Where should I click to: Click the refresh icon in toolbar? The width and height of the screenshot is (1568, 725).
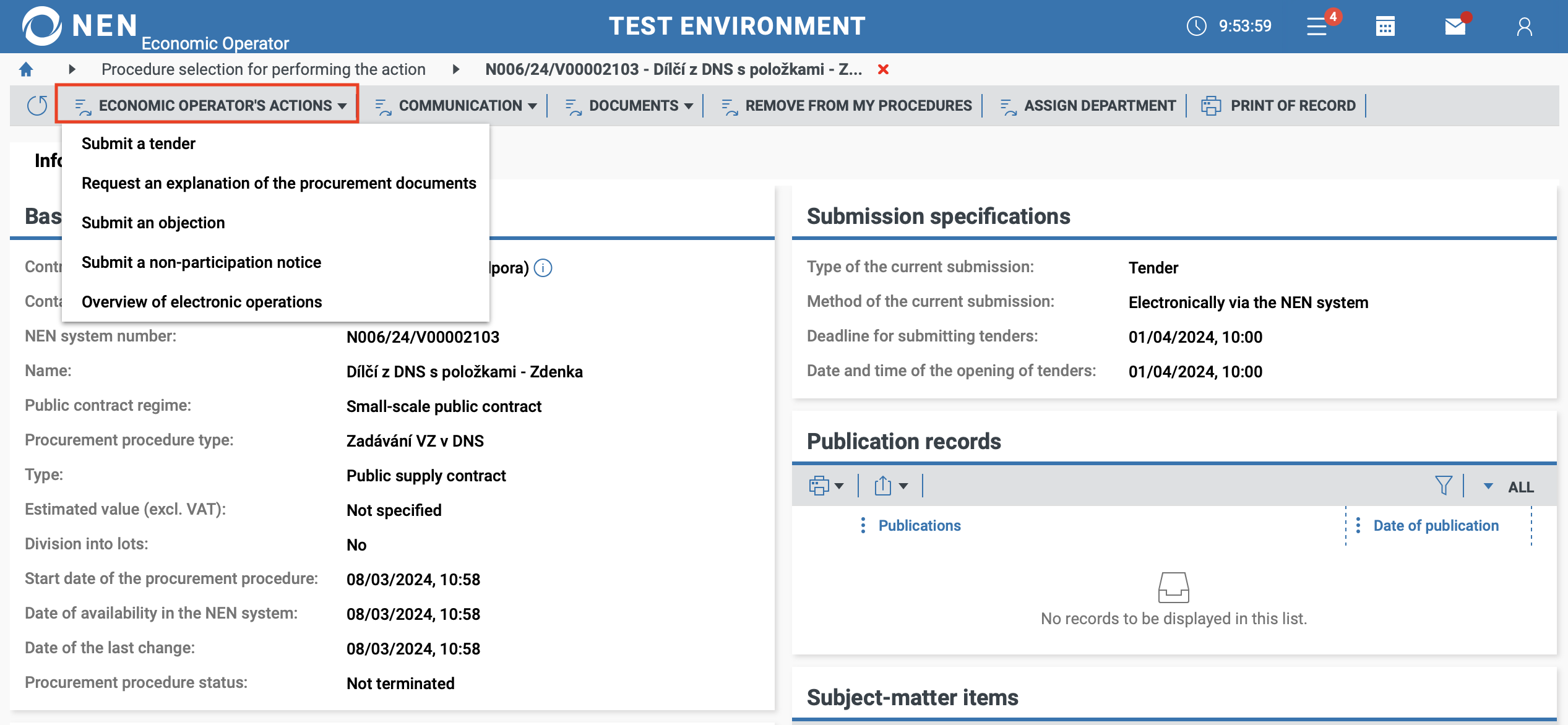pyautogui.click(x=37, y=106)
